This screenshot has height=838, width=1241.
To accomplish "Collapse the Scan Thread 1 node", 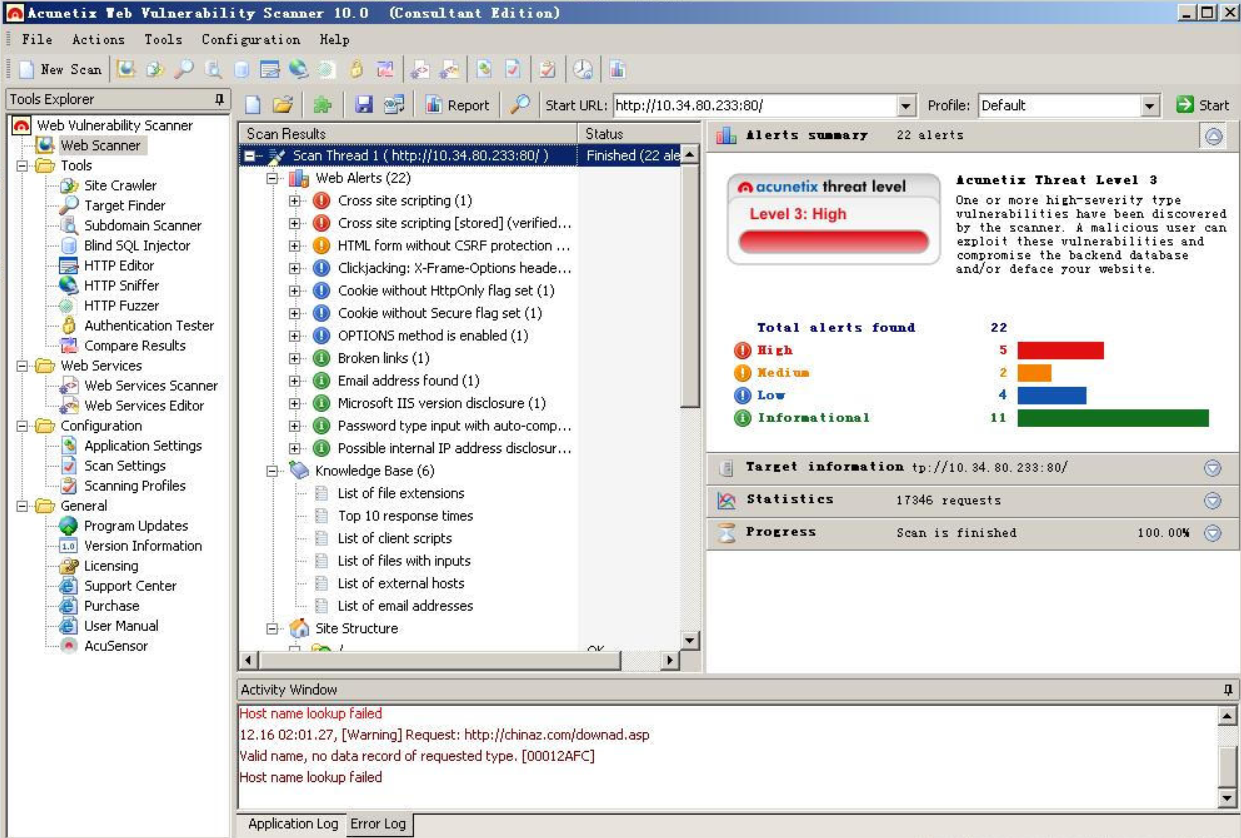I will coord(250,156).
